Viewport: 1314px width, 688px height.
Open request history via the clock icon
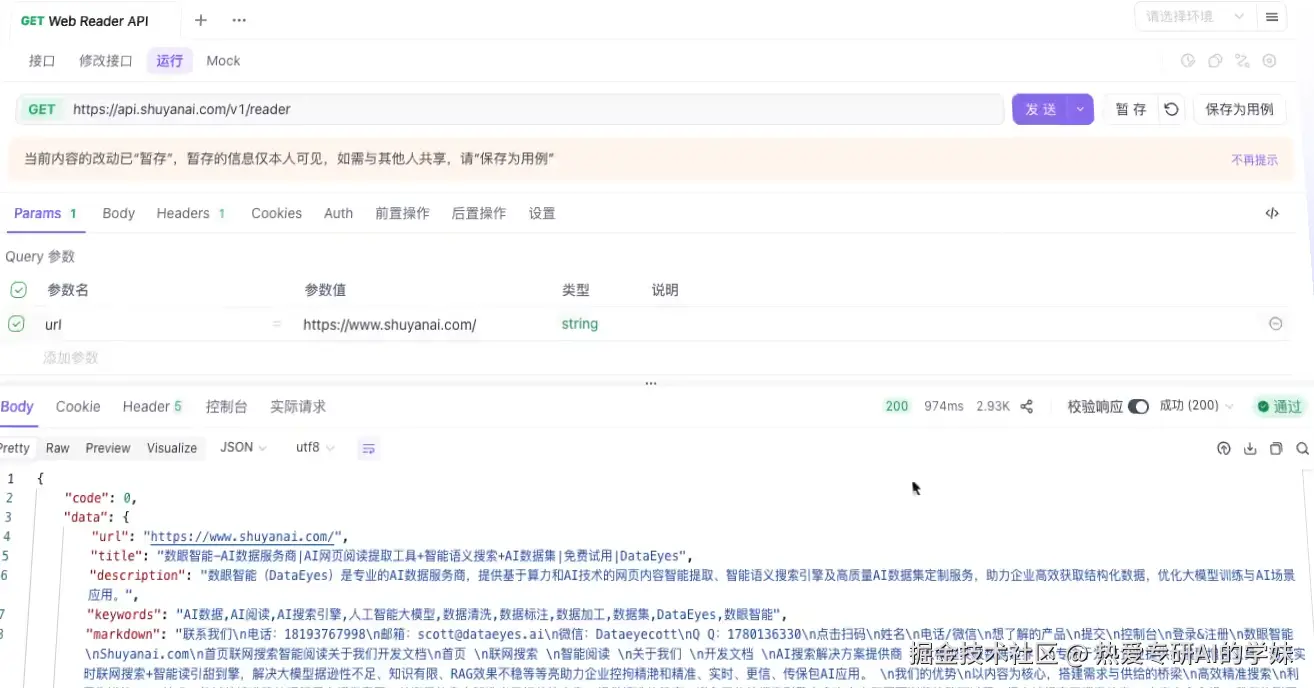pyautogui.click(x=1188, y=61)
